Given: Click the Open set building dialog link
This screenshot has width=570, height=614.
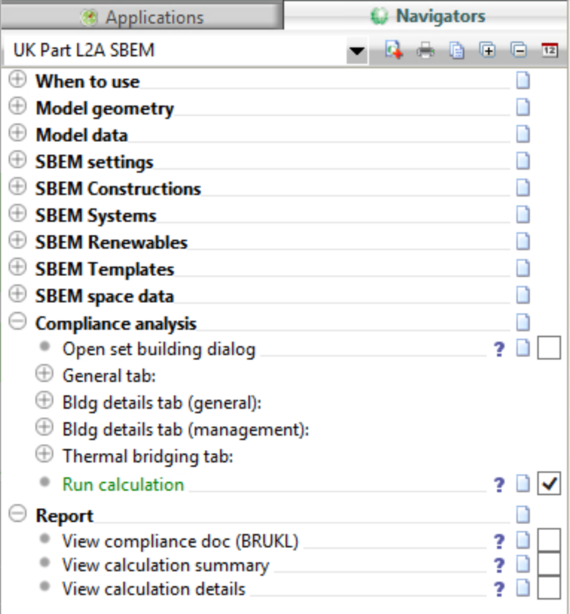Looking at the screenshot, I should [159, 349].
